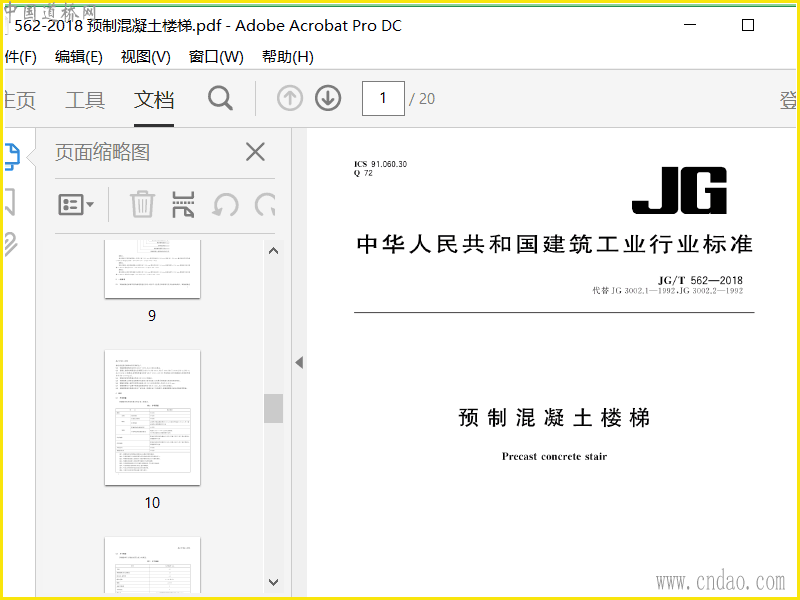Open the attachments paperclip icon
Viewport: 800px width, 600px height.
tap(10, 244)
